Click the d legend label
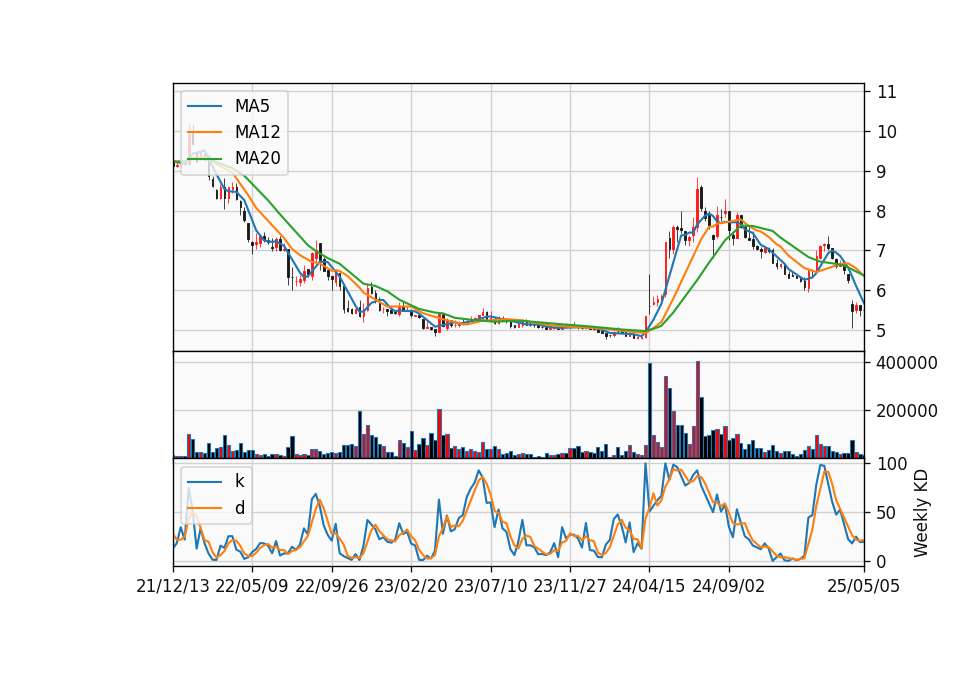Image resolution: width=960 pixels, height=690 pixels. (x=239, y=508)
